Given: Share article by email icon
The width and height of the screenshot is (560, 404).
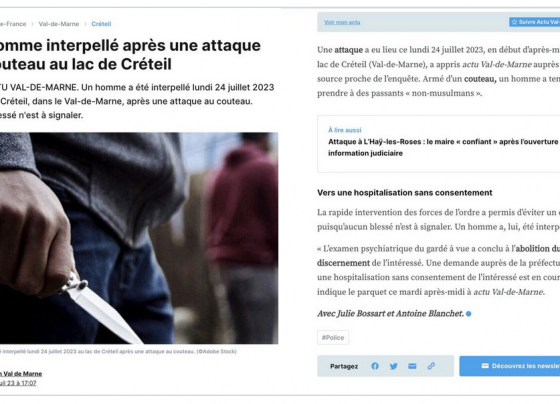Looking at the screenshot, I should point(412,366).
